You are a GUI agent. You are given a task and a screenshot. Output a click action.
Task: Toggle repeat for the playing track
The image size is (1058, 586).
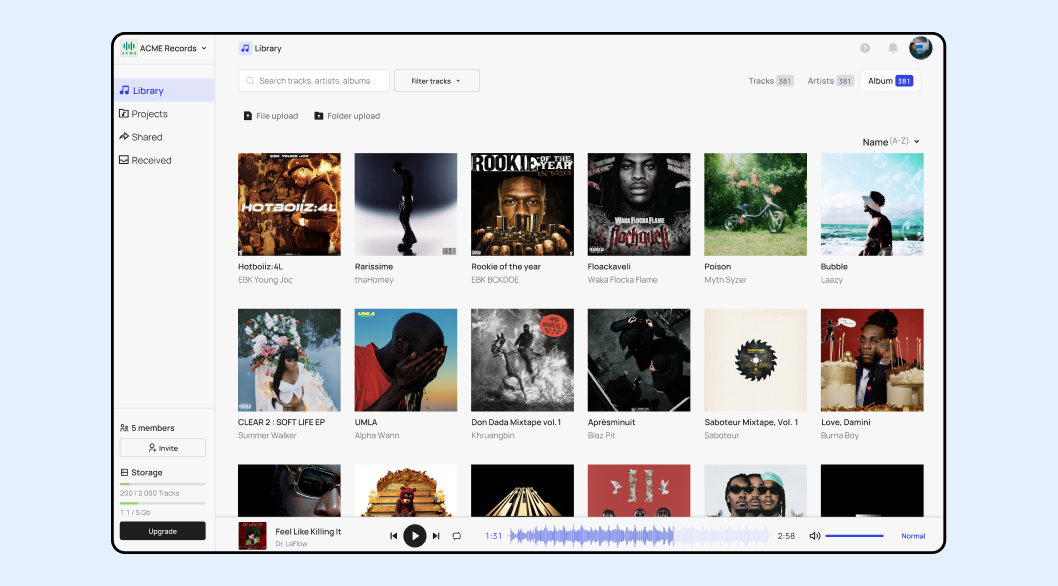click(457, 536)
